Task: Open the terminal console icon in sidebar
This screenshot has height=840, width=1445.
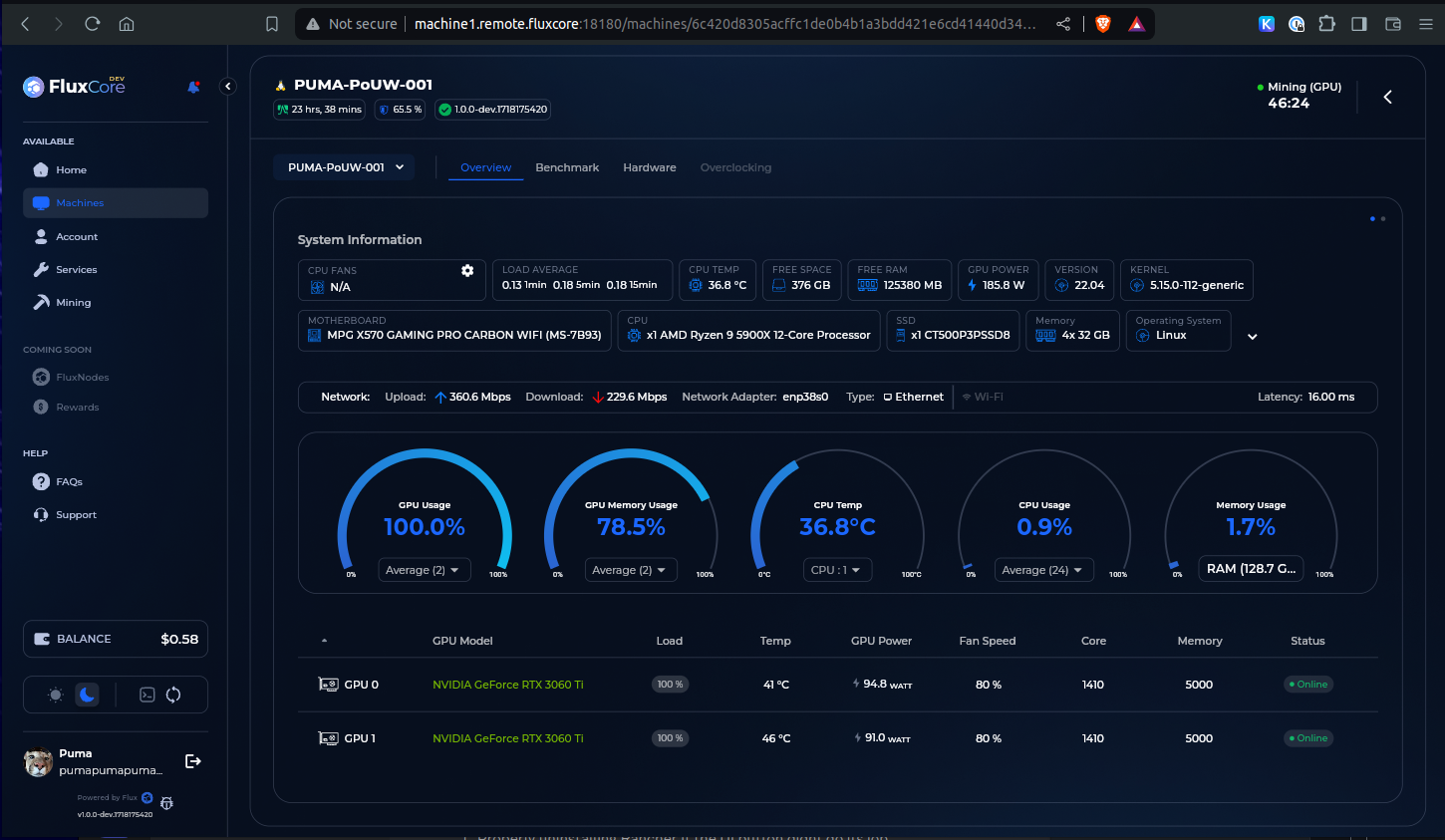Action: [x=147, y=695]
